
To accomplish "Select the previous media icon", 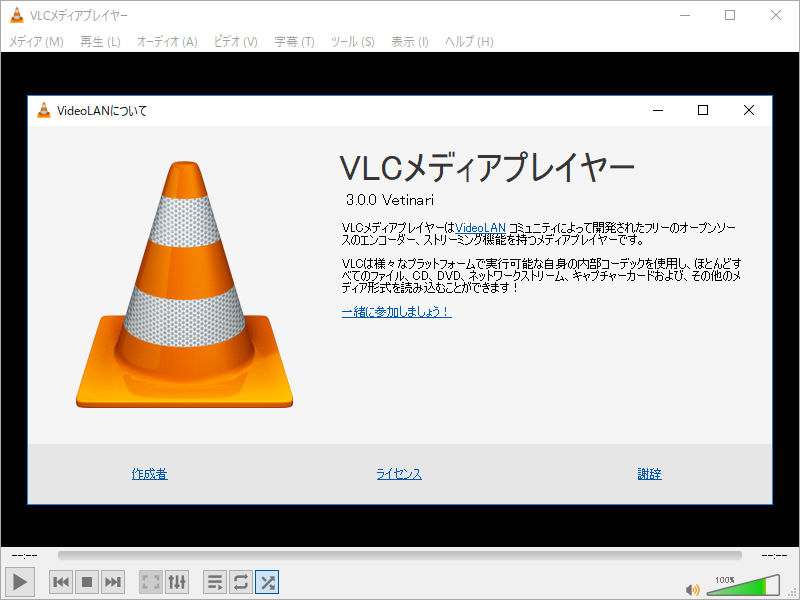I will point(60,581).
